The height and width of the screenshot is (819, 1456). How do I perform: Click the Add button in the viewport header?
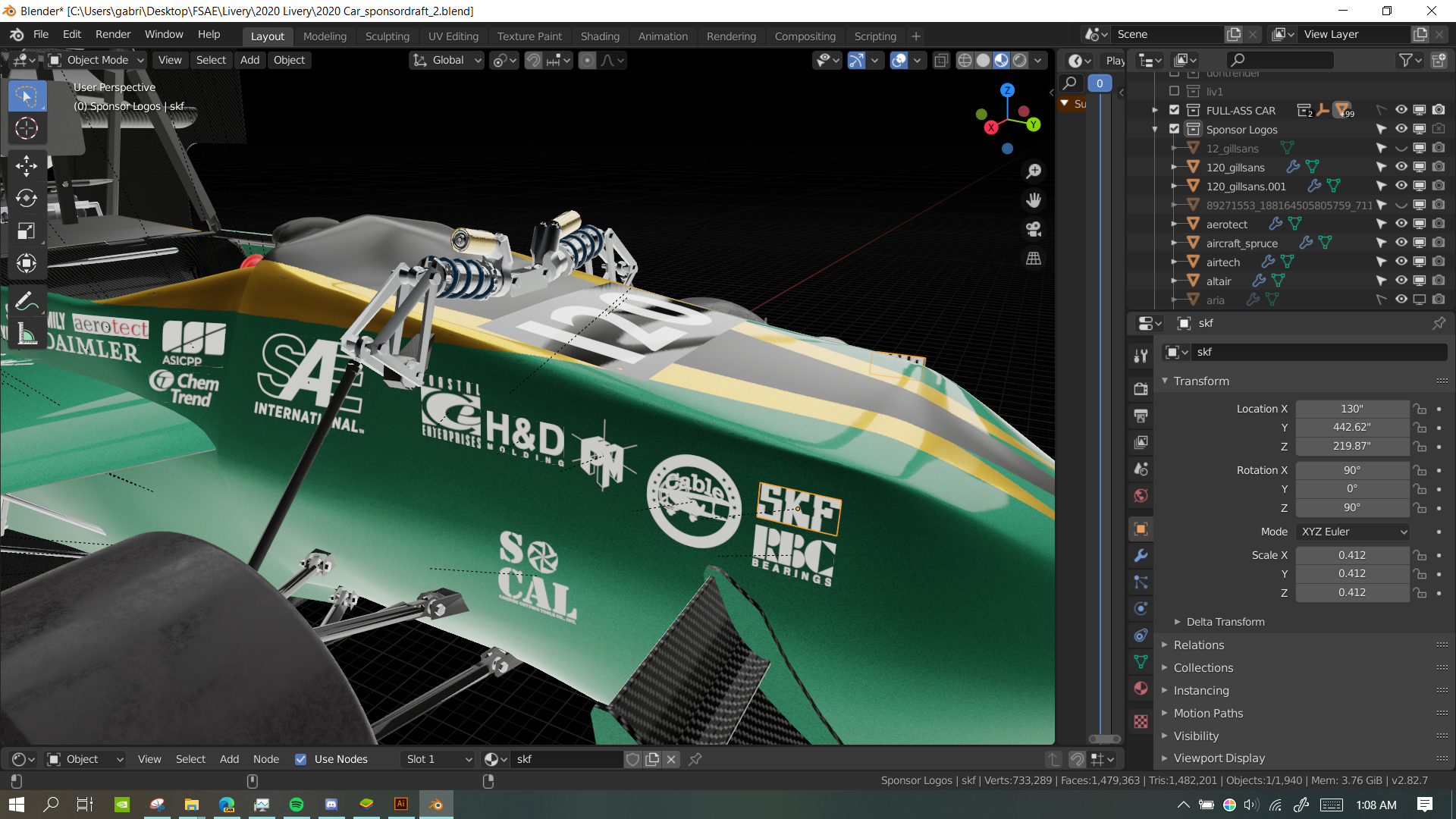[249, 60]
